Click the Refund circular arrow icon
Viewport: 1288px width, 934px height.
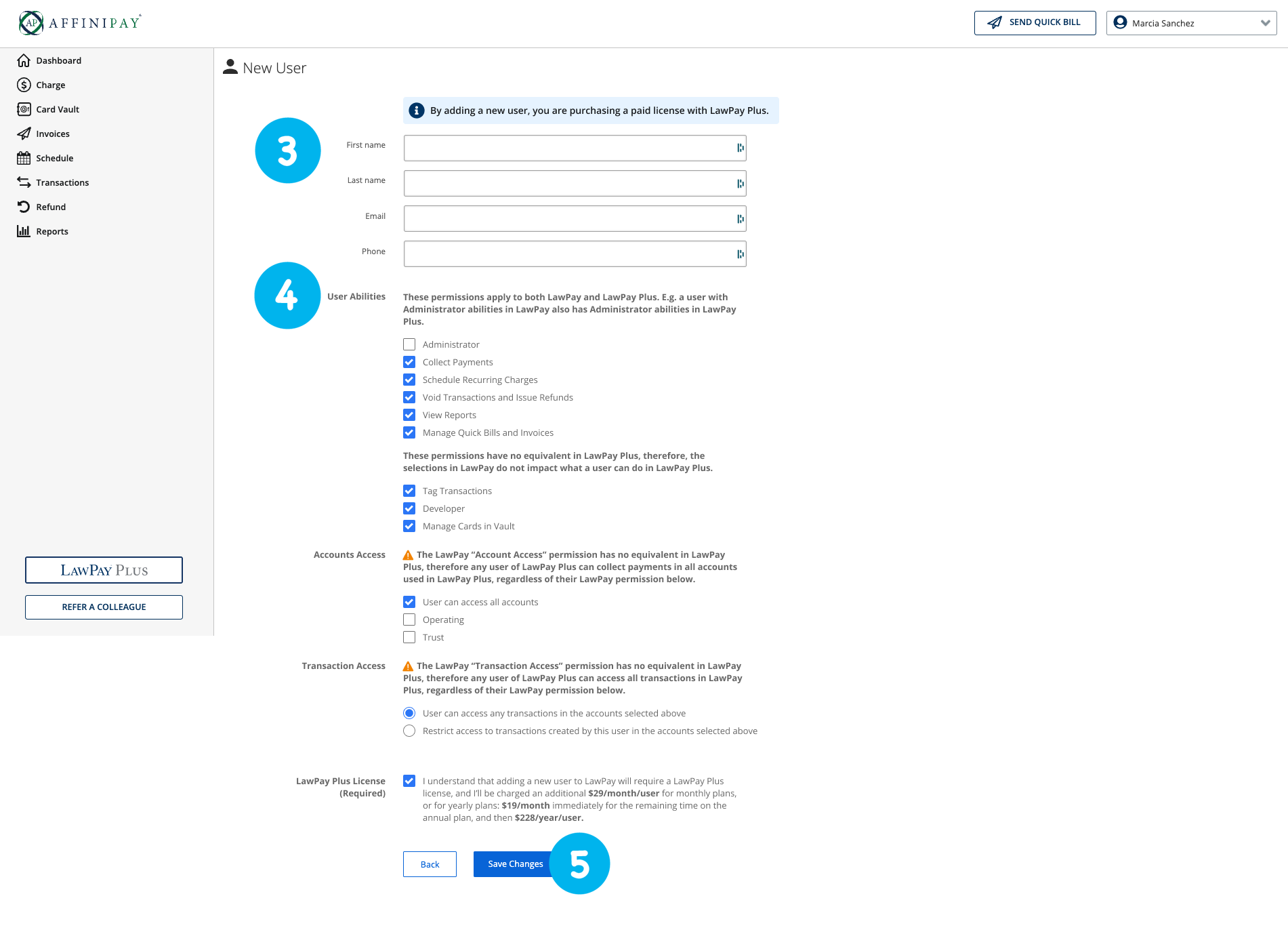click(x=24, y=207)
